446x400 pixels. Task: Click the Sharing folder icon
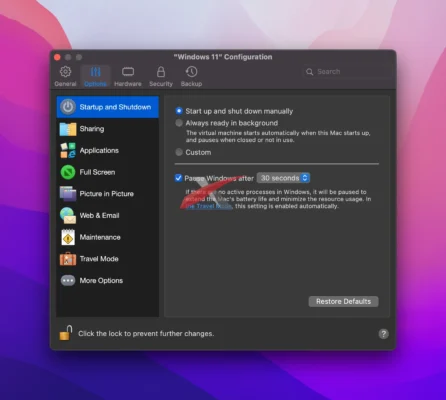68,129
